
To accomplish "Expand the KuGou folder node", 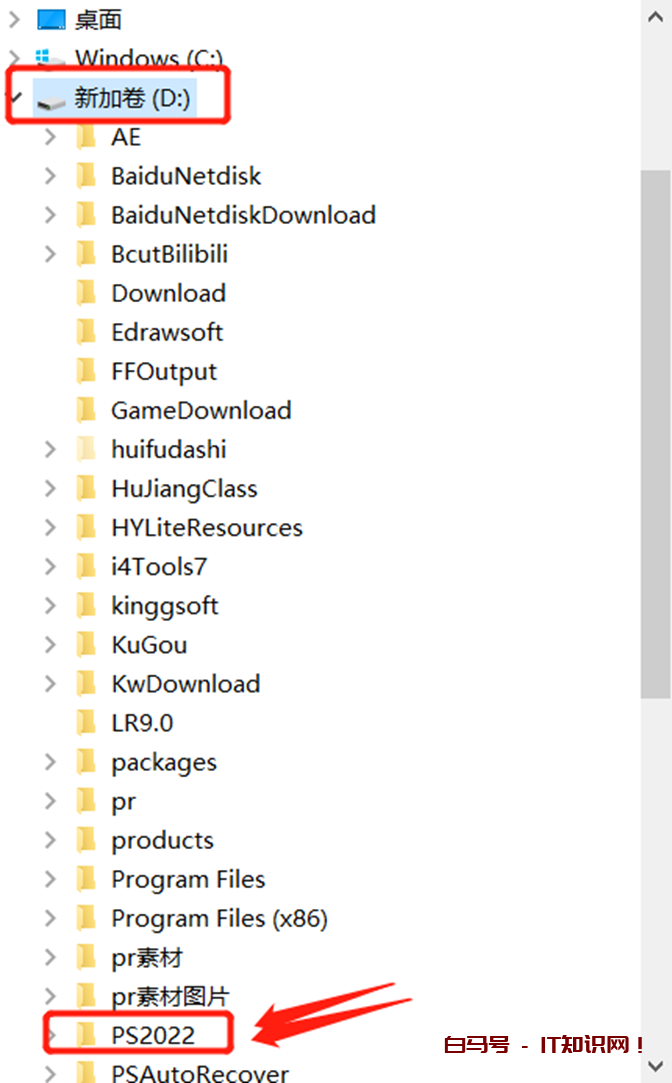I will click(51, 645).
